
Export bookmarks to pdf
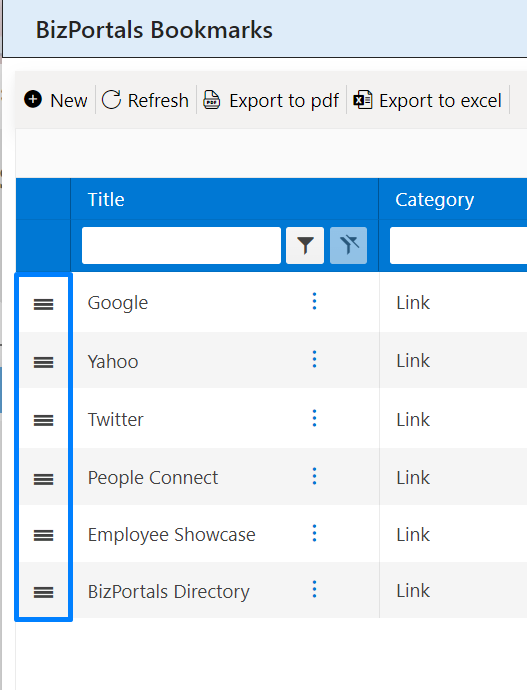[x=271, y=100]
